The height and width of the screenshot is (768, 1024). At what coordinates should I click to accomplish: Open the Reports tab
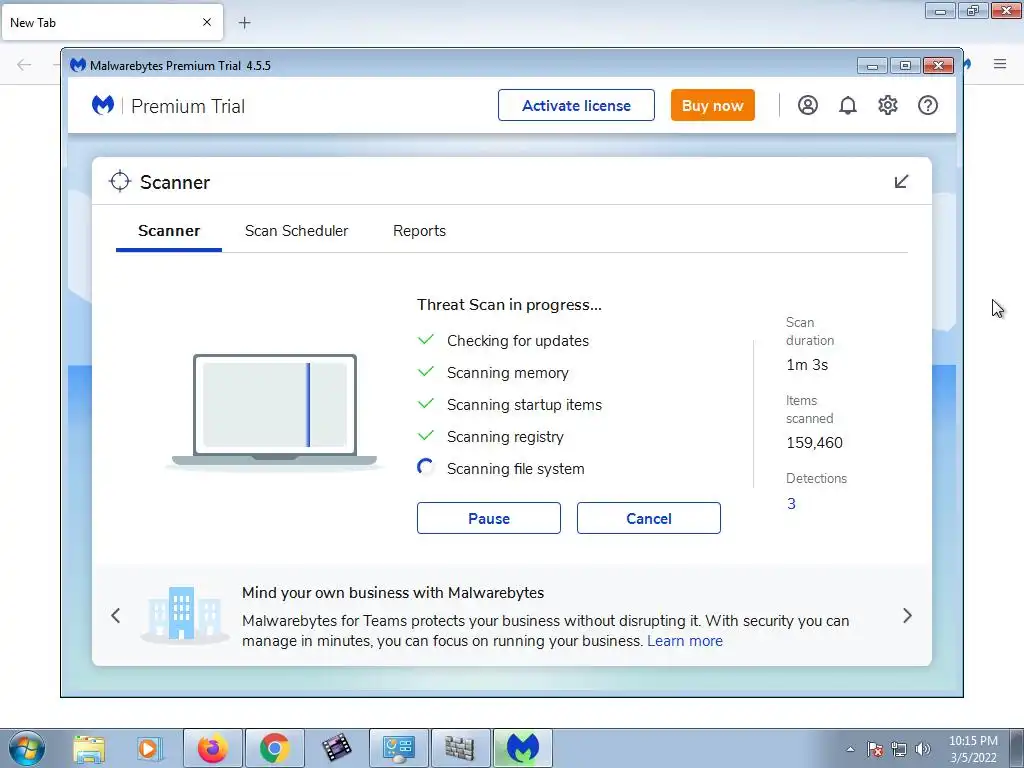coord(419,231)
